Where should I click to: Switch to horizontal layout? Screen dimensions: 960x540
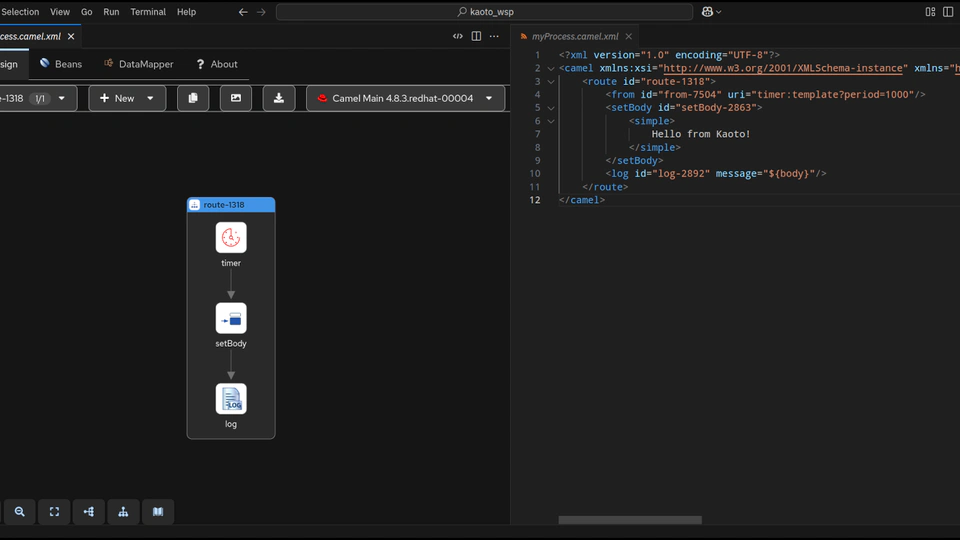(89, 512)
